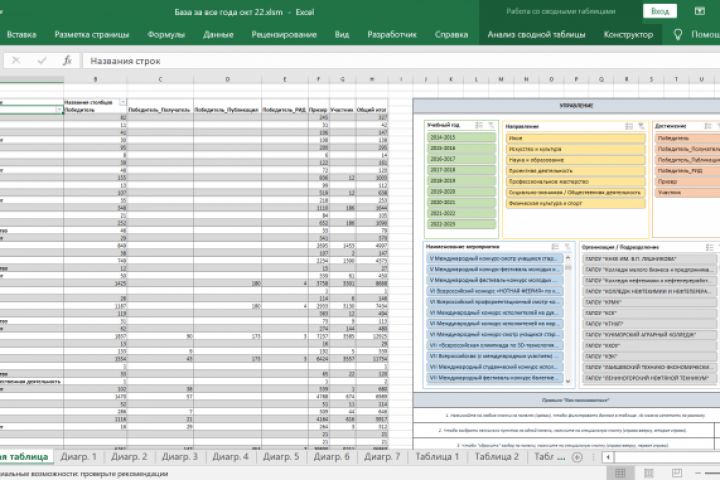Switch to Диагр. 3 sheet tab
Viewport: 720px width, 480px height.
tap(180, 457)
